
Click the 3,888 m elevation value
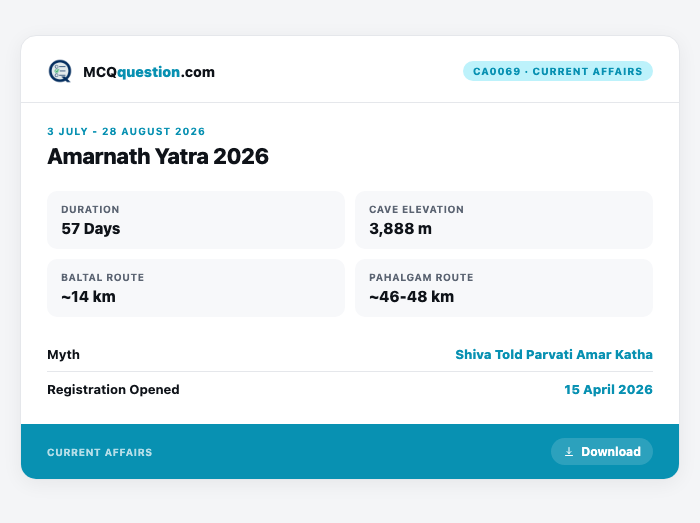[400, 229]
